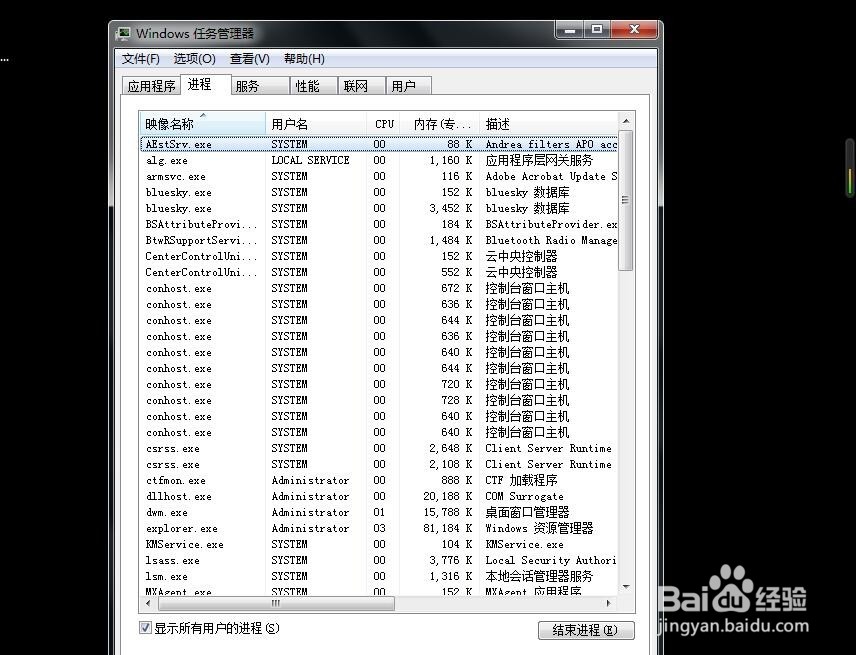
Task: Click the 81,184 K memory value
Action: tap(447, 528)
